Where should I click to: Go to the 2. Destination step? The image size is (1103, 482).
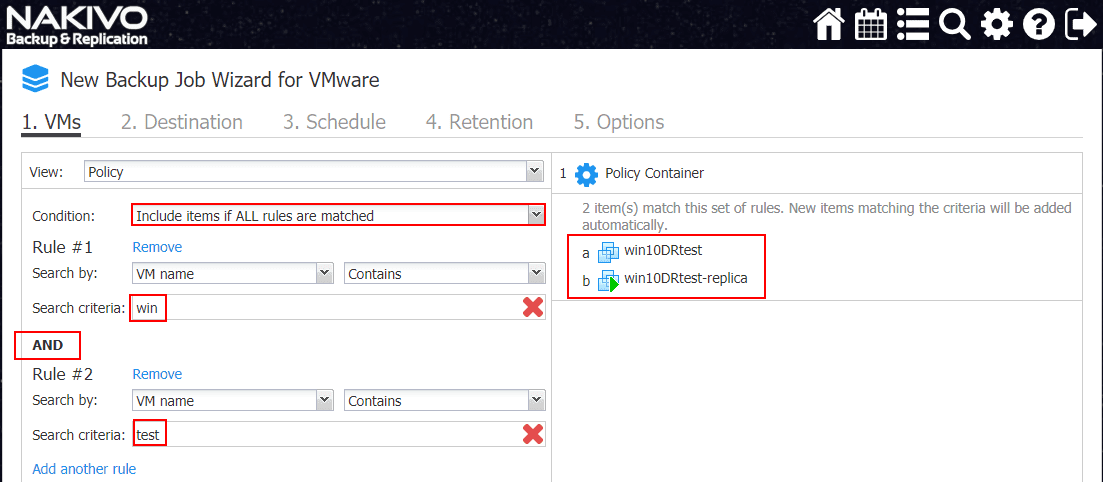(181, 122)
